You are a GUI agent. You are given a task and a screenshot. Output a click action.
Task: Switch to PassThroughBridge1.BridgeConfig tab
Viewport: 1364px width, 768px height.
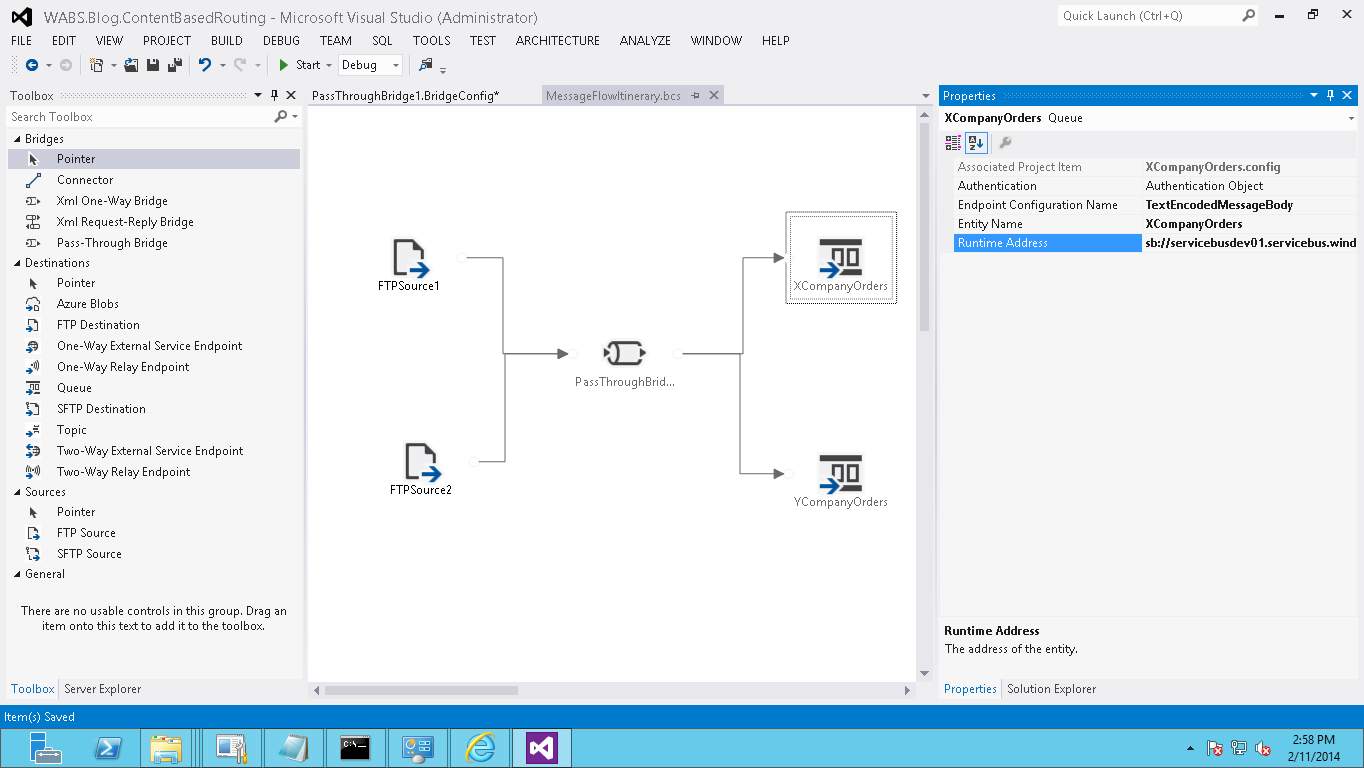click(x=406, y=96)
